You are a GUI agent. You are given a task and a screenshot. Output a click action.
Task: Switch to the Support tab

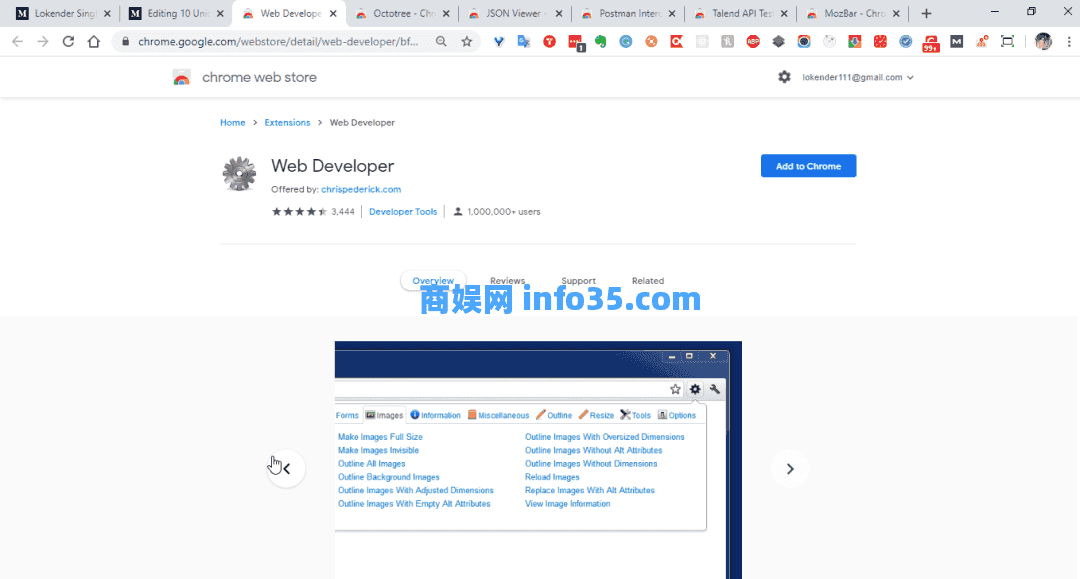click(579, 281)
